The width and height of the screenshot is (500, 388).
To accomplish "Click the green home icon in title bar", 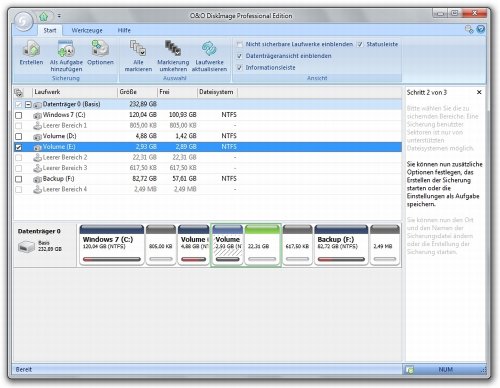I will (44, 16).
